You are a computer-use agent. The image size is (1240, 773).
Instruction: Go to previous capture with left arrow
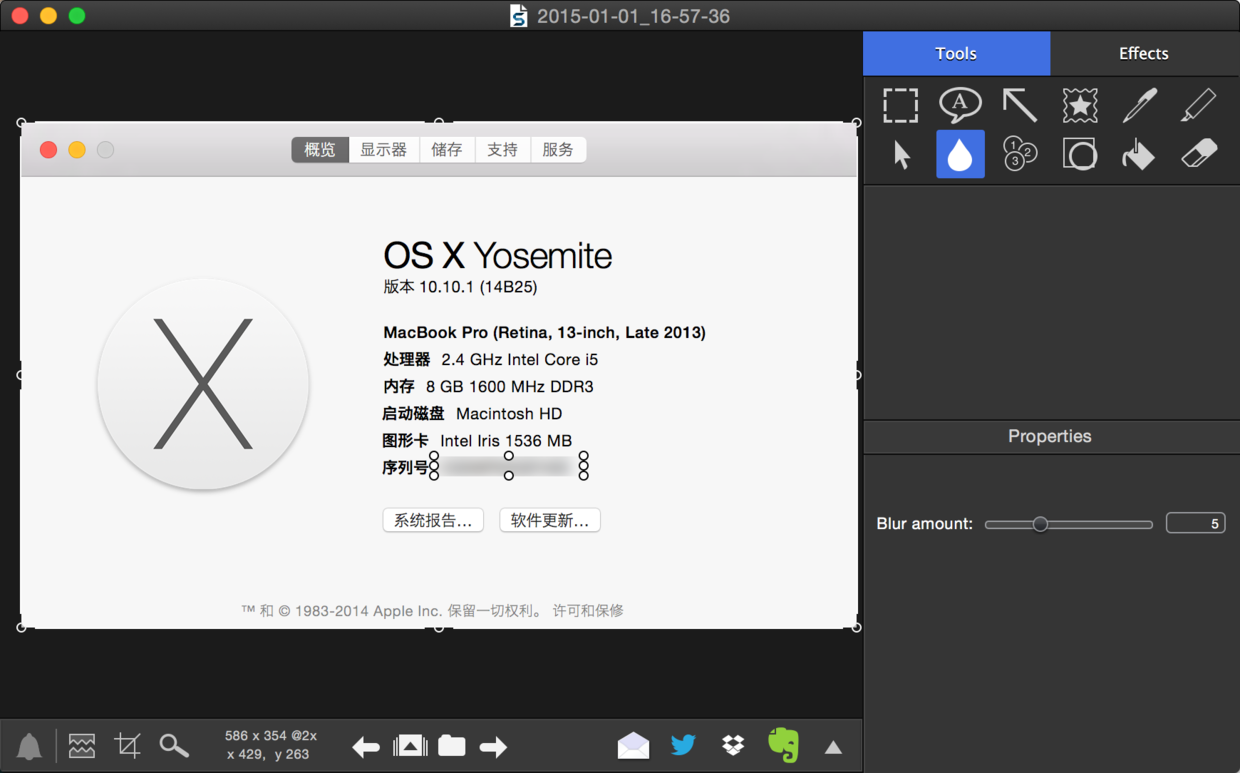pyautogui.click(x=366, y=746)
